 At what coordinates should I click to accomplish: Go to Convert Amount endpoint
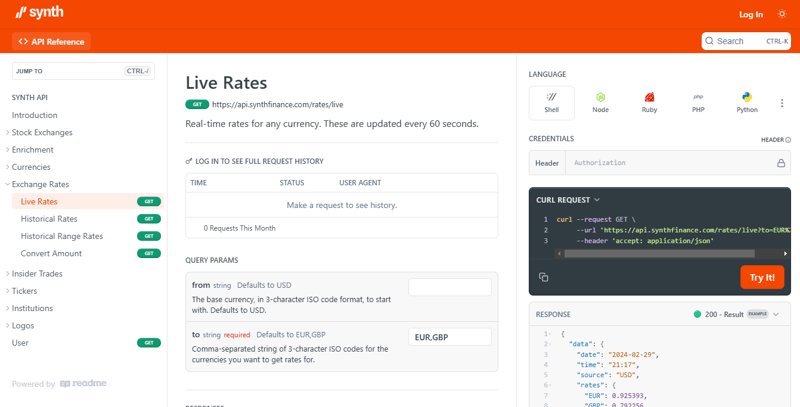[51, 253]
